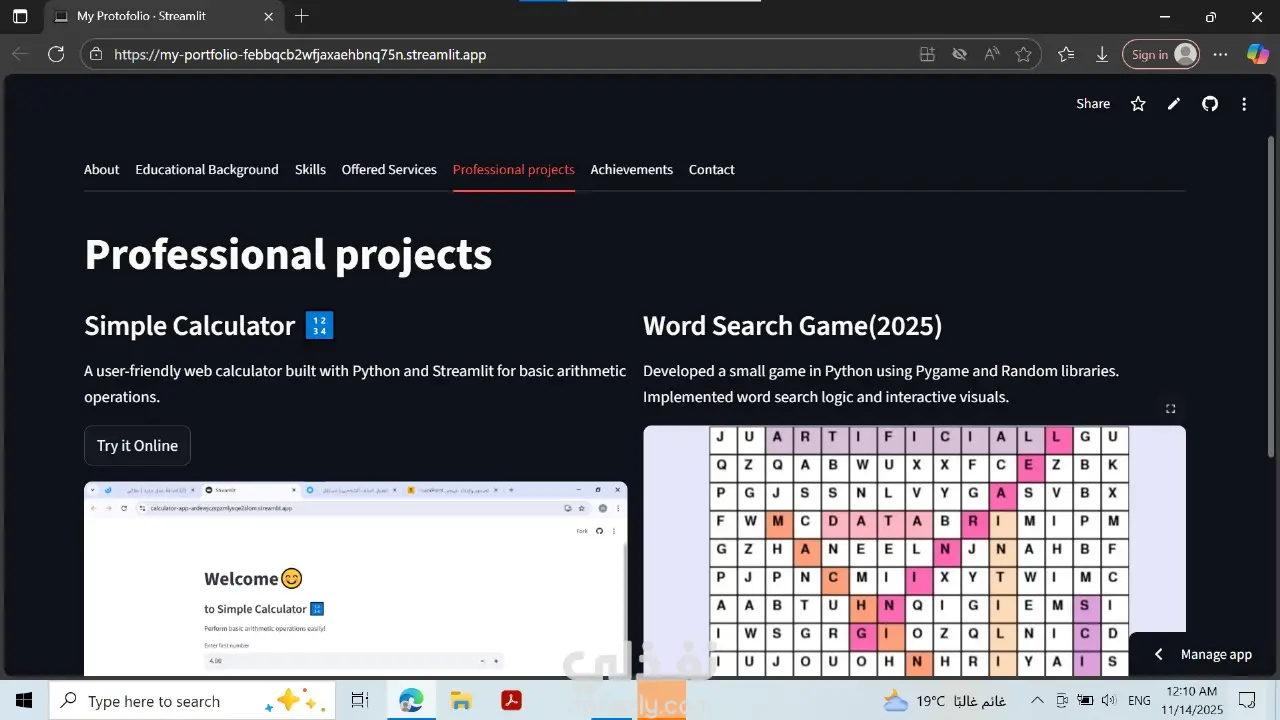The width and height of the screenshot is (1280, 720).
Task: Open the app's GitHub repository
Action: (1210, 104)
